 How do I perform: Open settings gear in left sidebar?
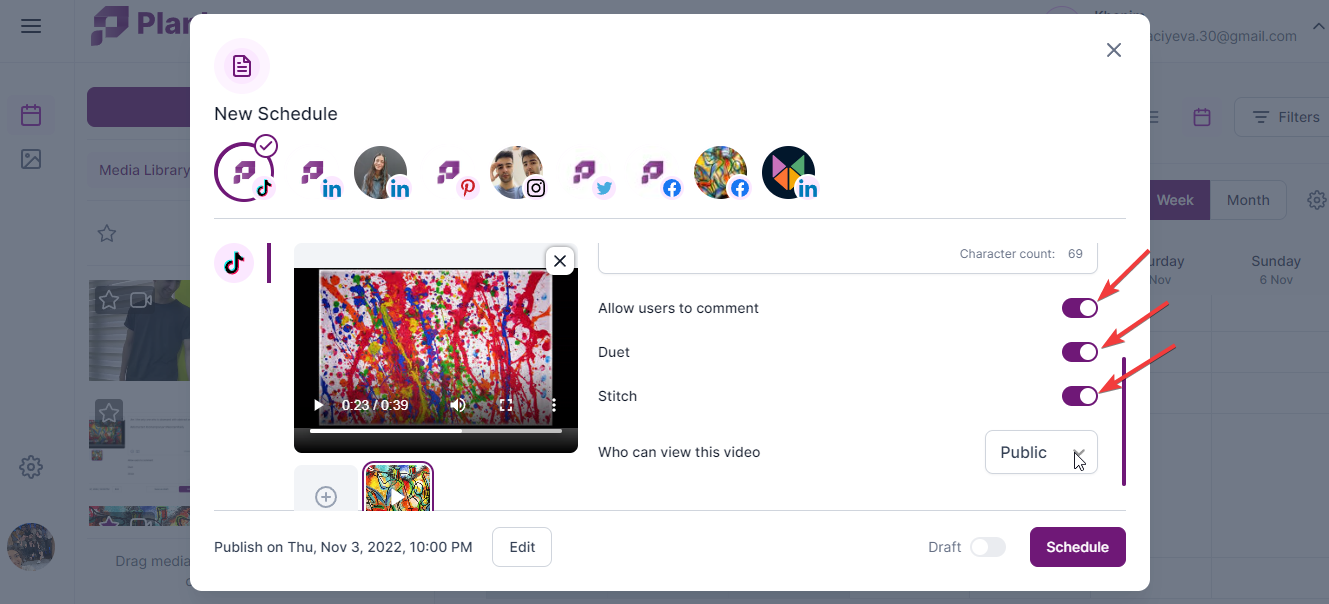coord(31,466)
